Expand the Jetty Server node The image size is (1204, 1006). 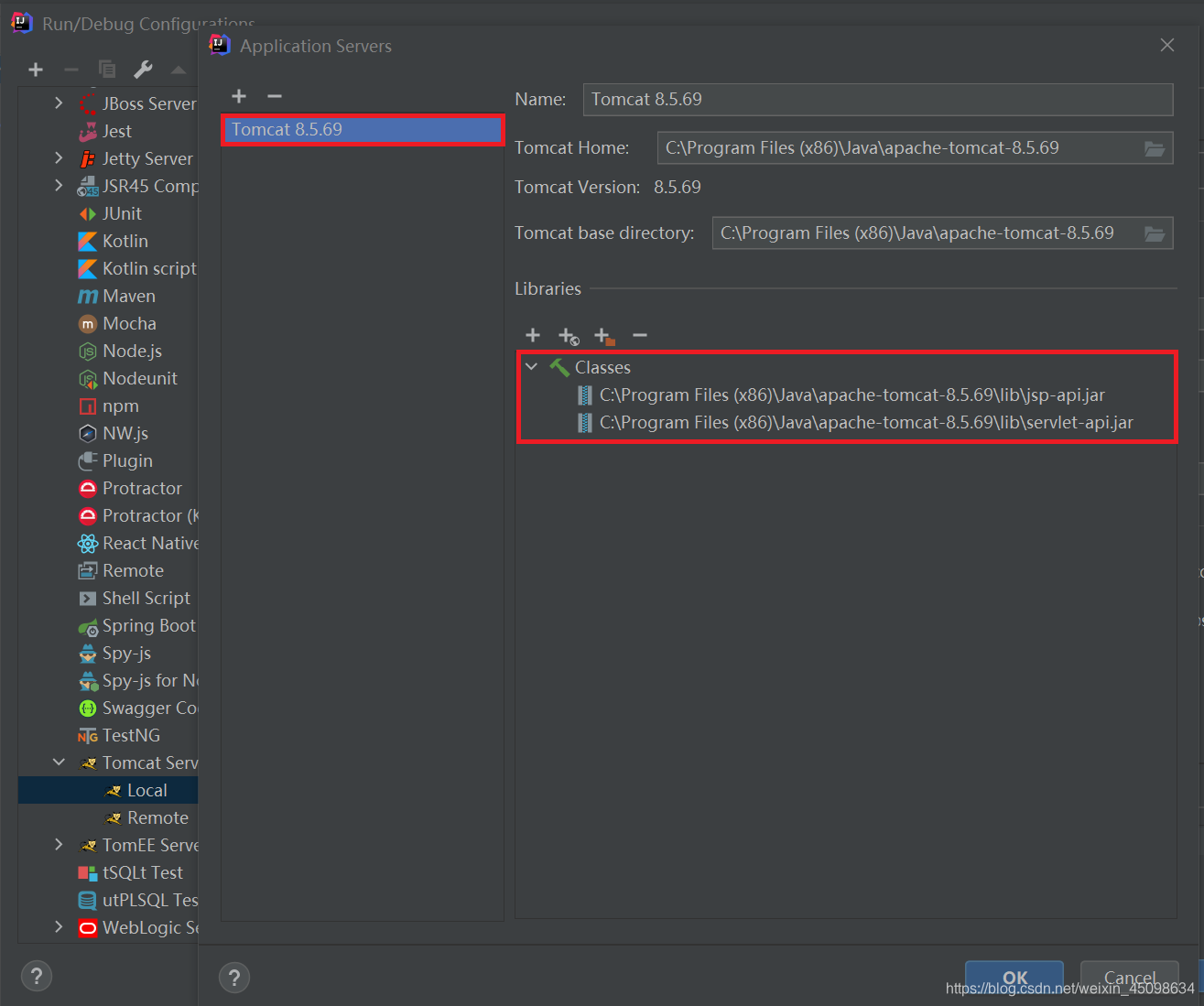pyautogui.click(x=59, y=158)
